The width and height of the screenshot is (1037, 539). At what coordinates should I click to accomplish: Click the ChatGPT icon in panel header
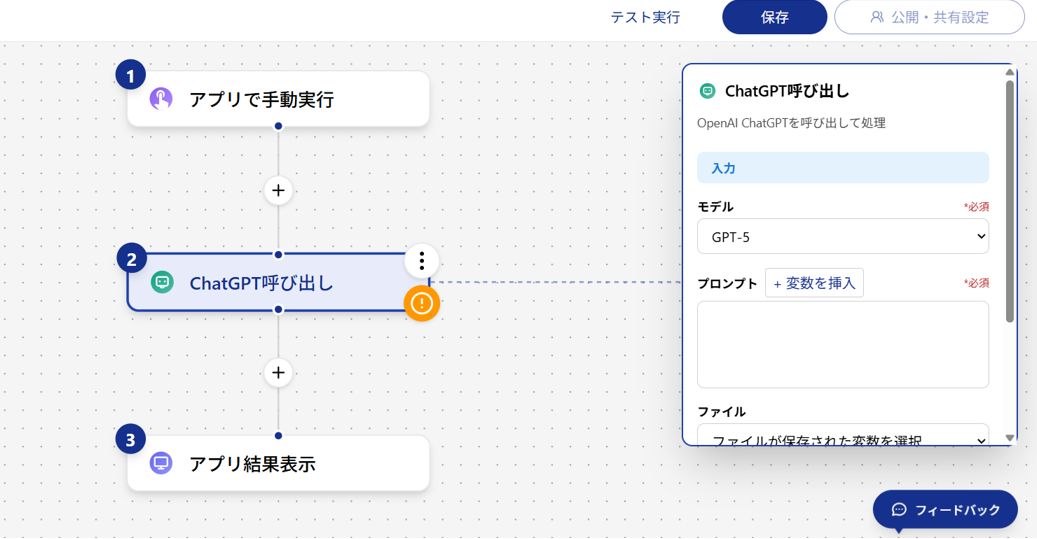pyautogui.click(x=708, y=91)
